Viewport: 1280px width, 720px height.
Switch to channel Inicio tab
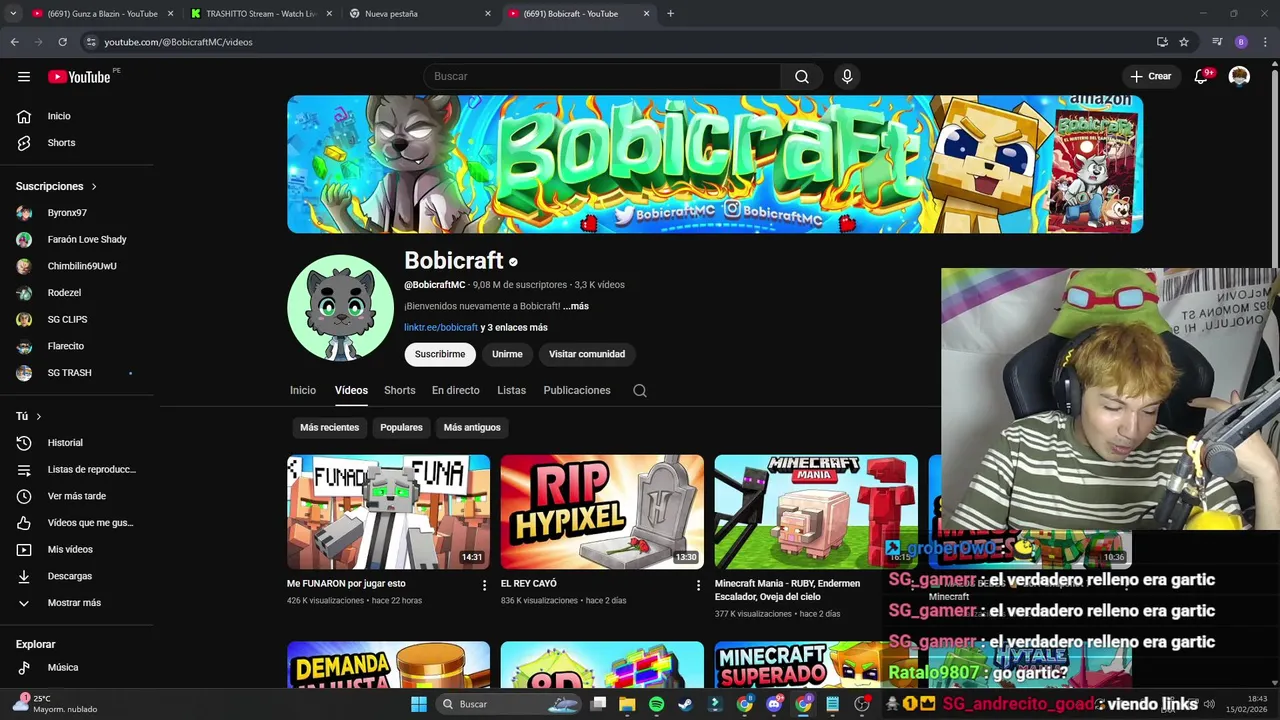303,391
